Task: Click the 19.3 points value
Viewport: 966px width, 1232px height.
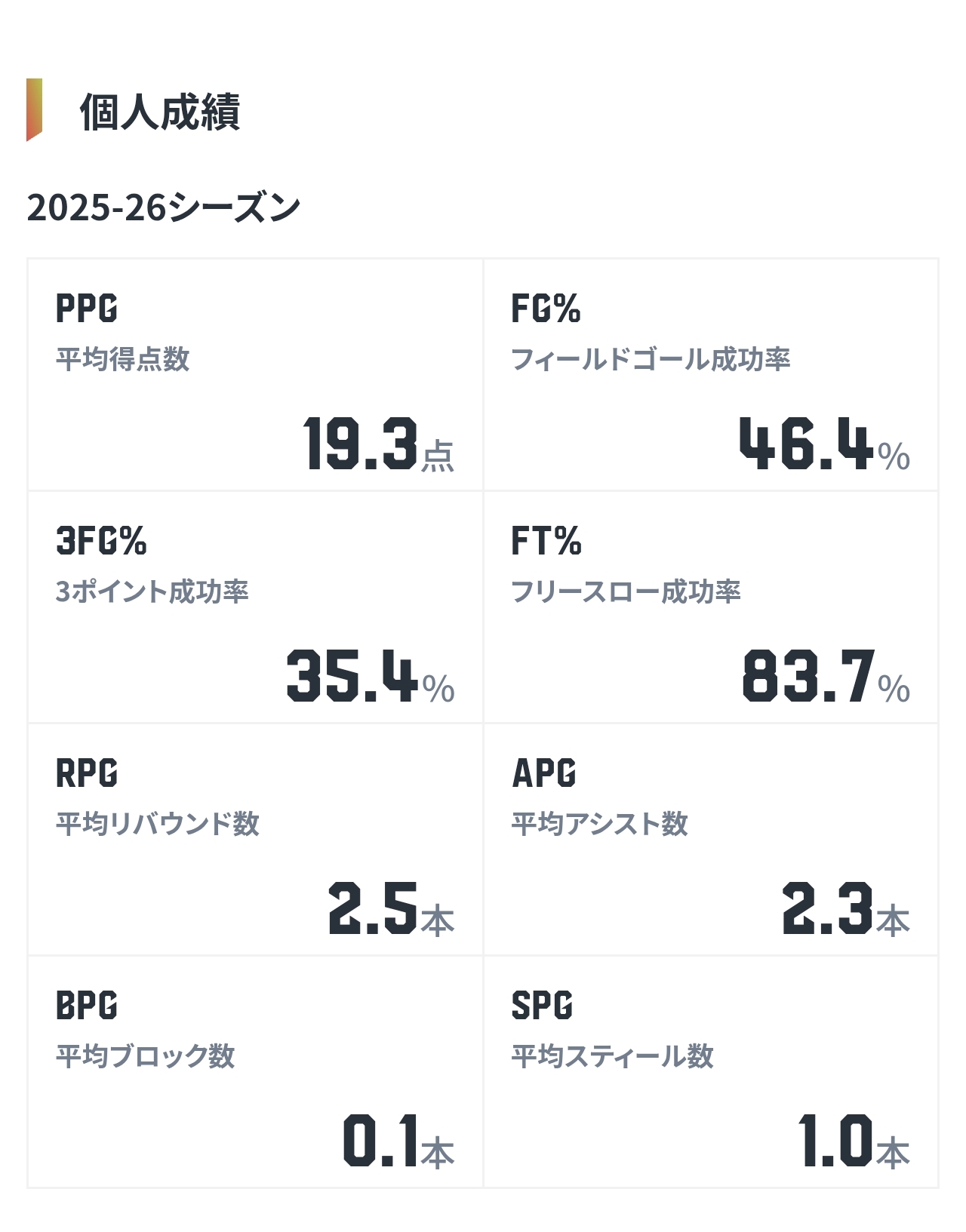Action: tap(361, 444)
